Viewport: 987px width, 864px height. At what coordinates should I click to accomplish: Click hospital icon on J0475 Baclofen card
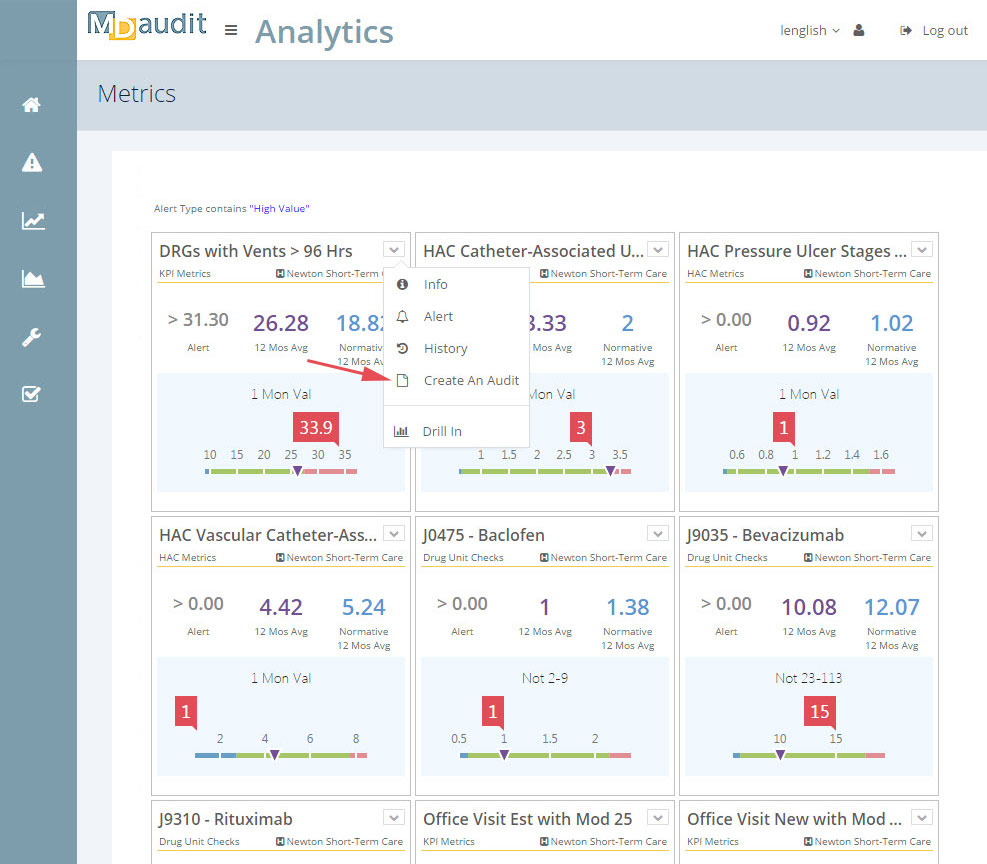(x=544, y=558)
